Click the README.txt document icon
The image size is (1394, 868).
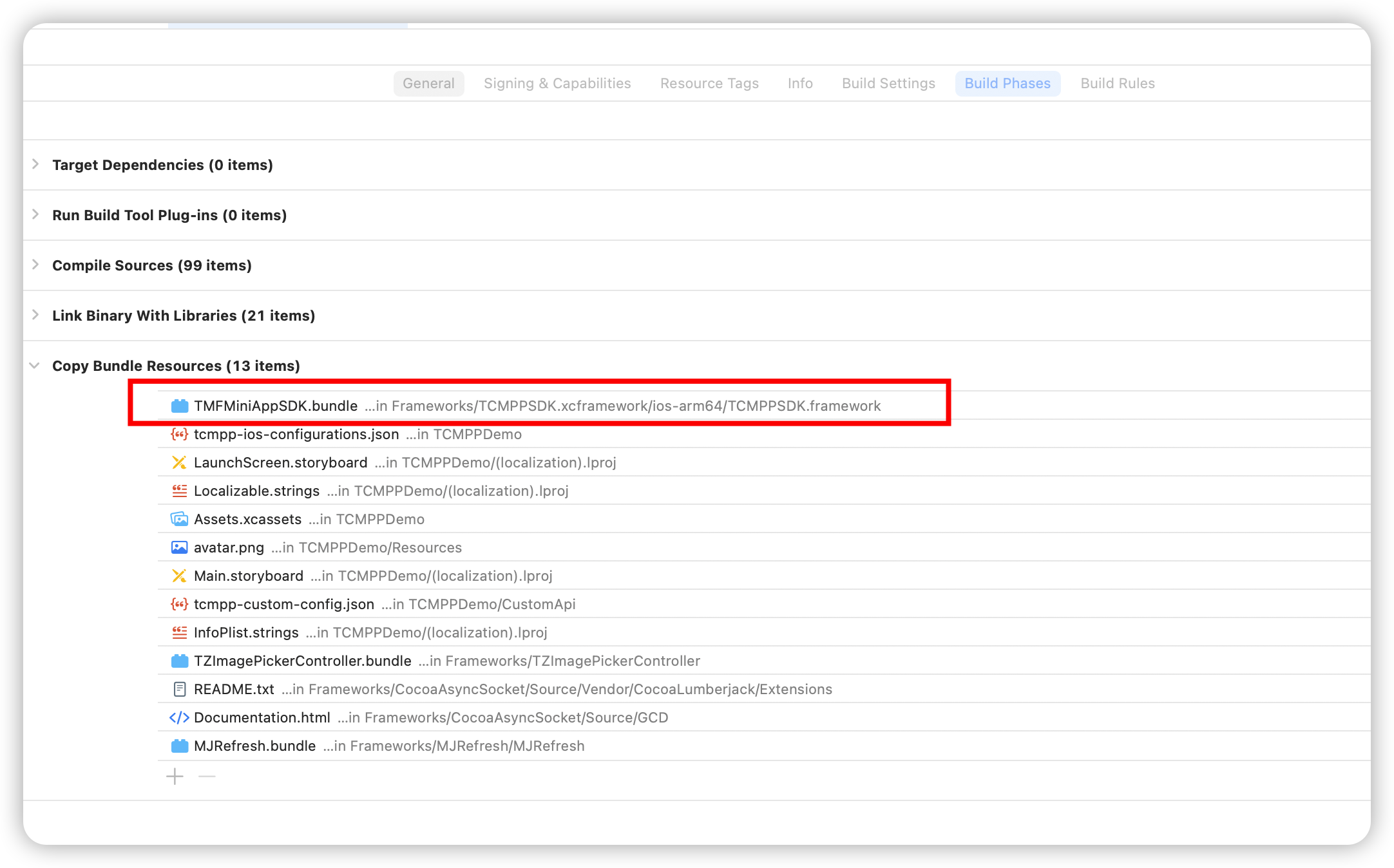(x=179, y=690)
